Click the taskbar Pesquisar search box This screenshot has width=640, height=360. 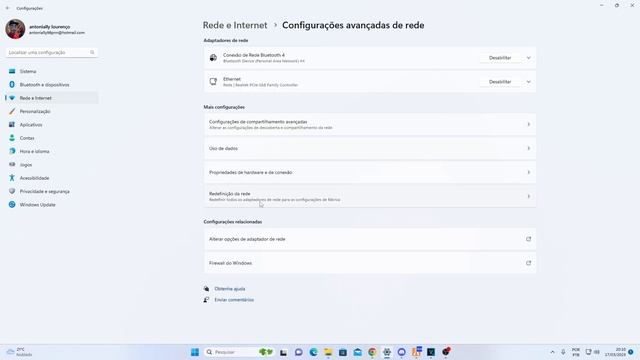[239, 352]
